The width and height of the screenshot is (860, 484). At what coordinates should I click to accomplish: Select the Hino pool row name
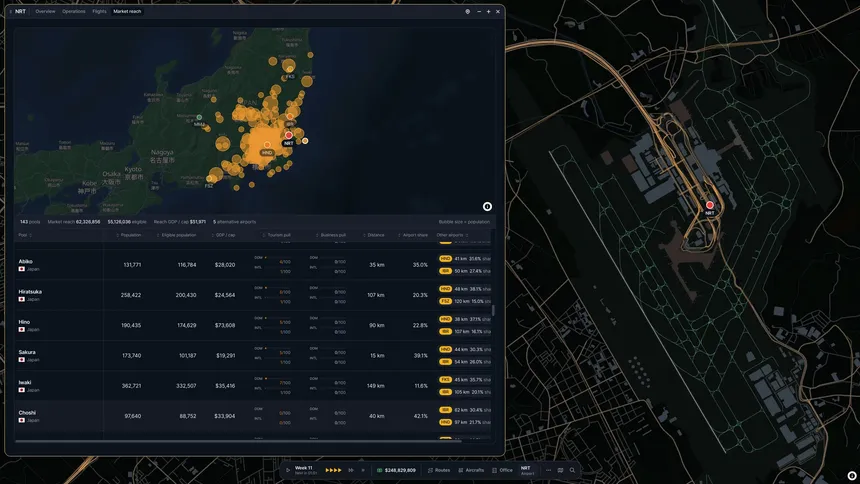point(24,322)
